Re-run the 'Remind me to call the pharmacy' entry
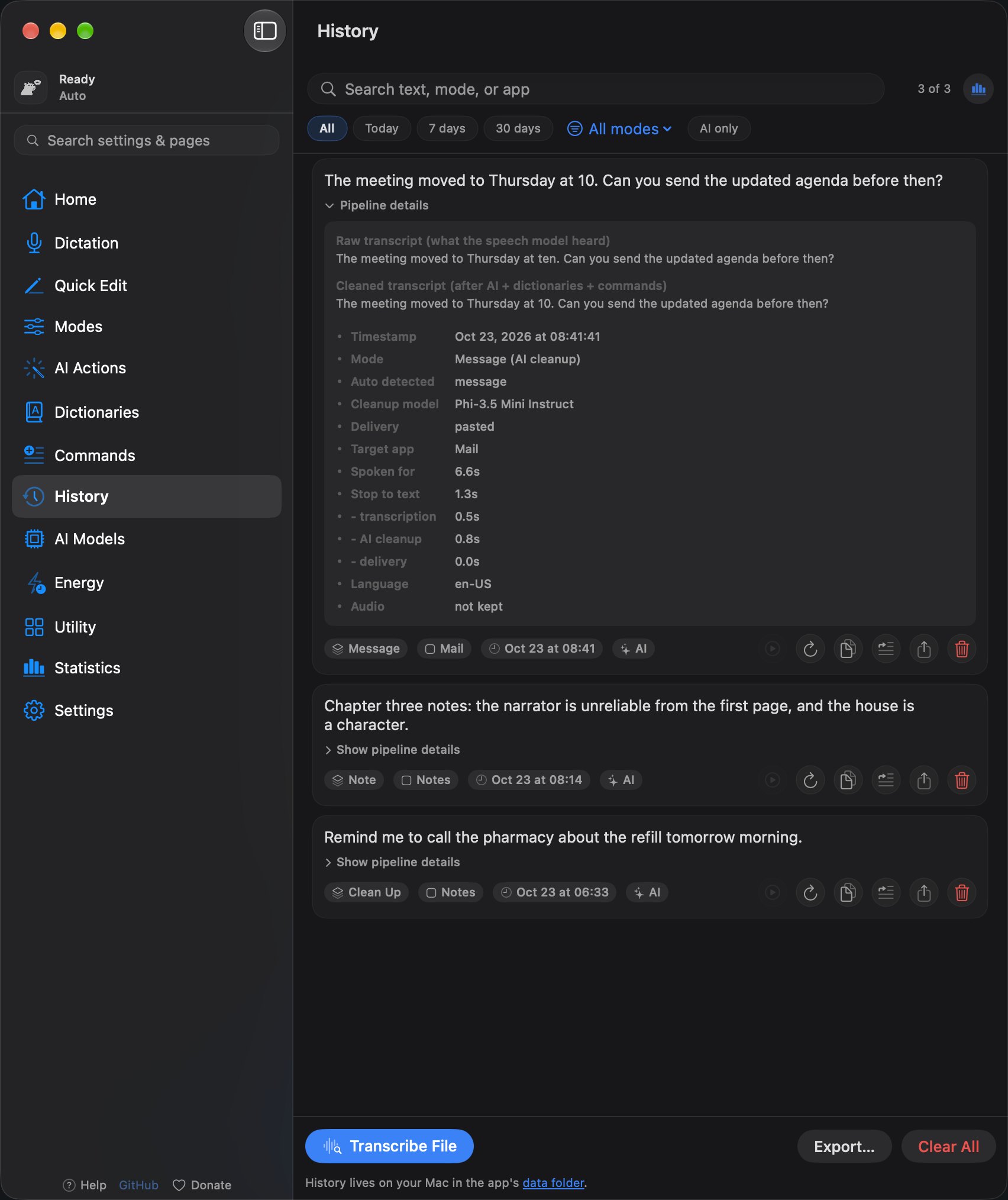Viewport: 1008px width, 1200px height. [810, 892]
